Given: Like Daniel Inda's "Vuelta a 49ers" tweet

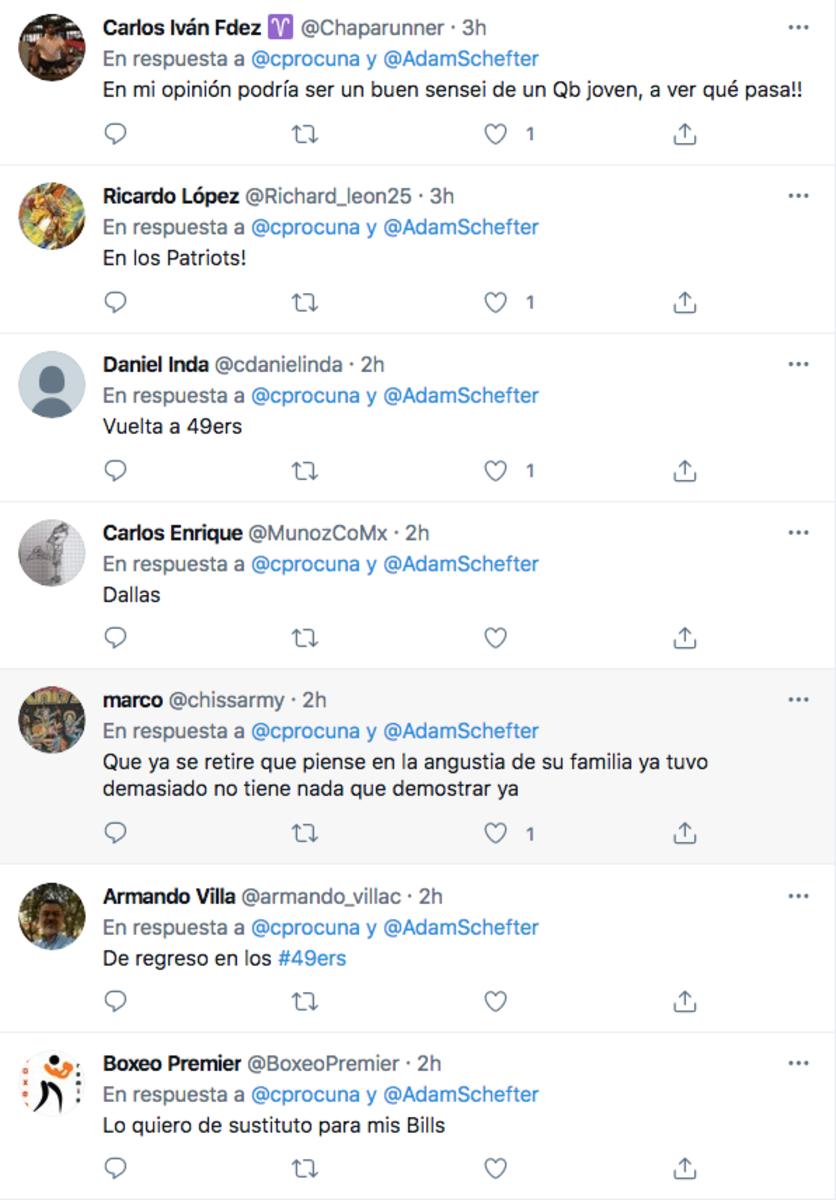Looking at the screenshot, I should (x=496, y=470).
